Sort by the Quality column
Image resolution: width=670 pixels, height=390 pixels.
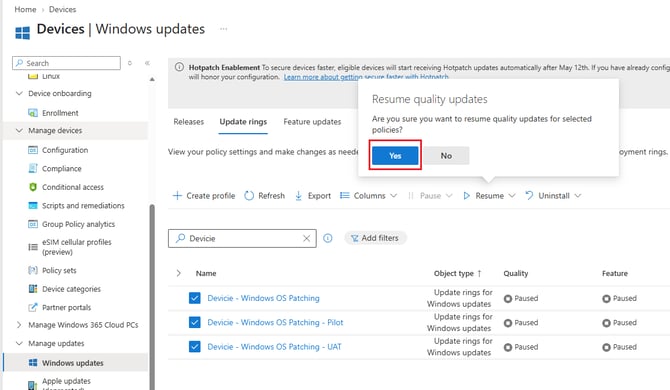coord(516,273)
